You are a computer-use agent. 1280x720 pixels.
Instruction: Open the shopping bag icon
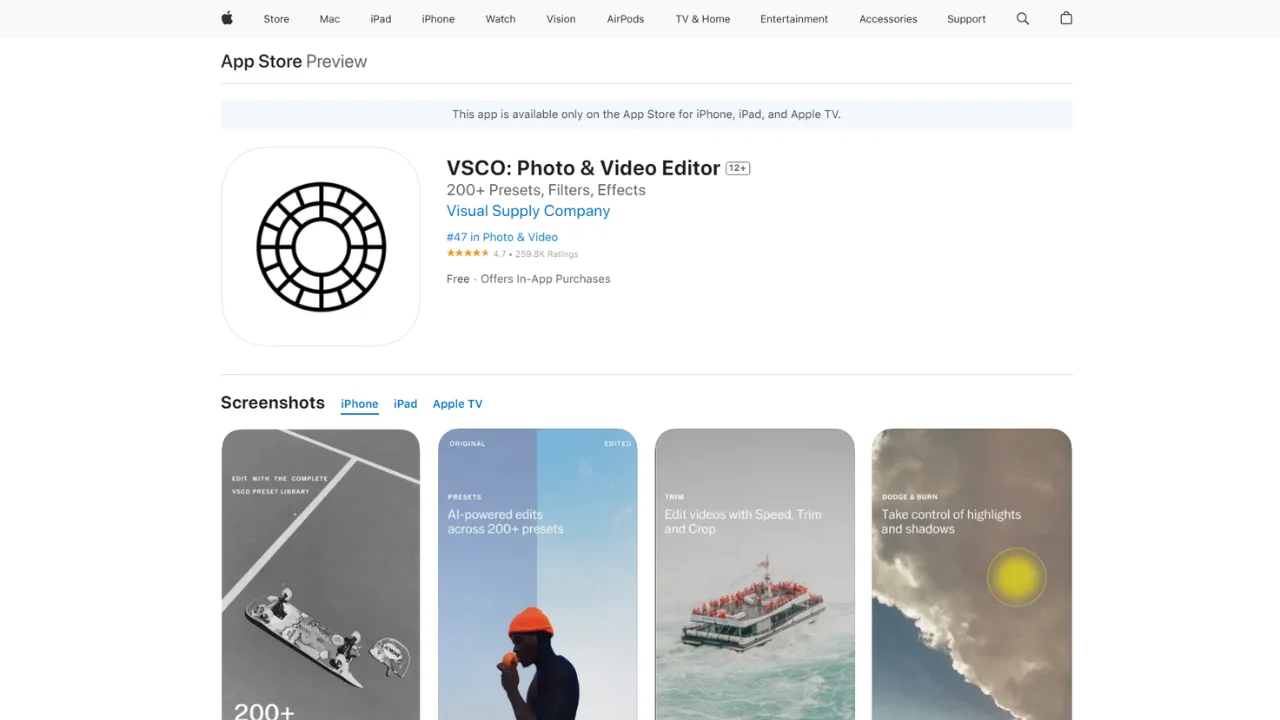(1066, 18)
